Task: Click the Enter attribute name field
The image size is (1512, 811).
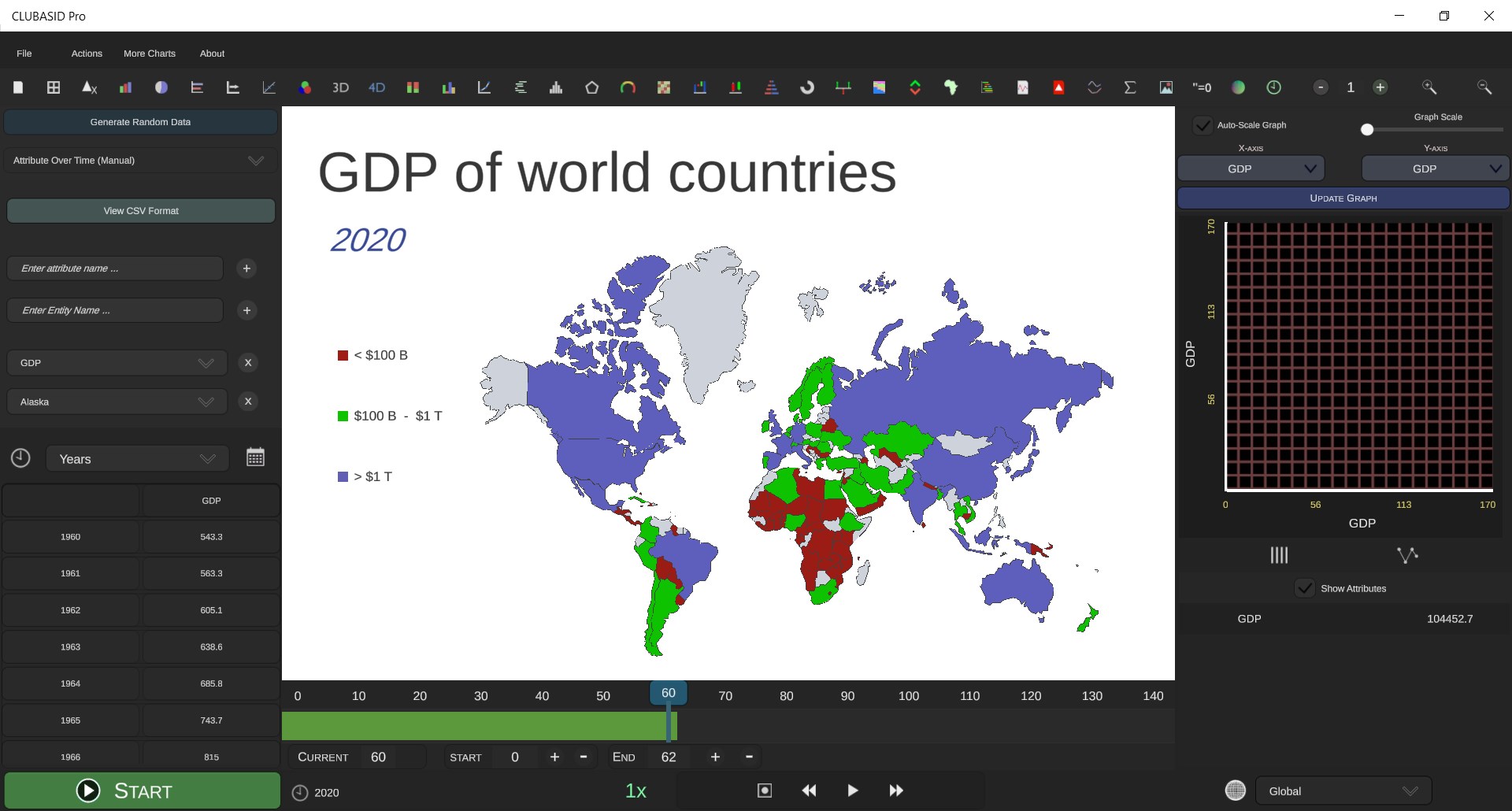Action: point(115,268)
